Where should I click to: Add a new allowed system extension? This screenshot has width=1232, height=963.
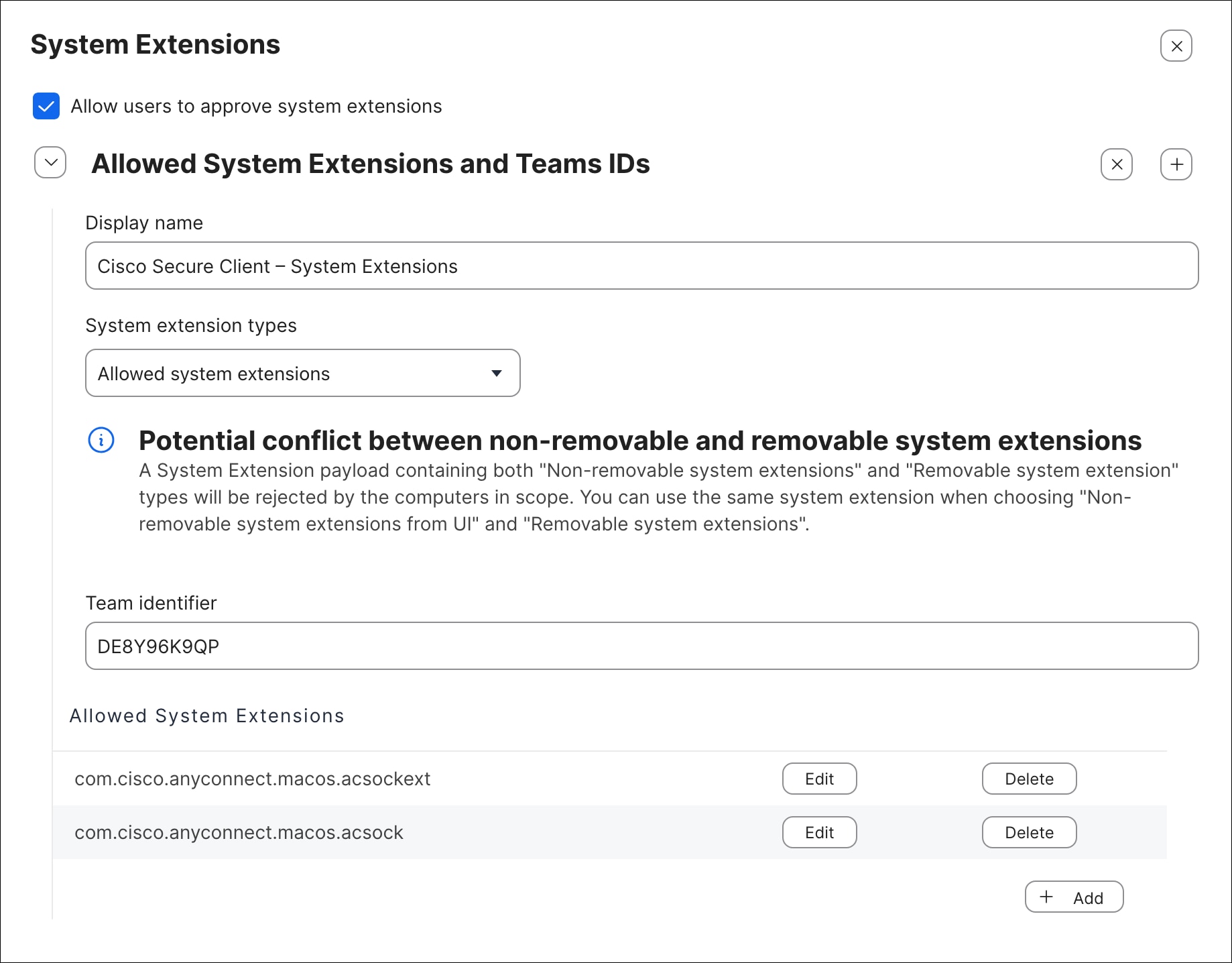click(1074, 897)
